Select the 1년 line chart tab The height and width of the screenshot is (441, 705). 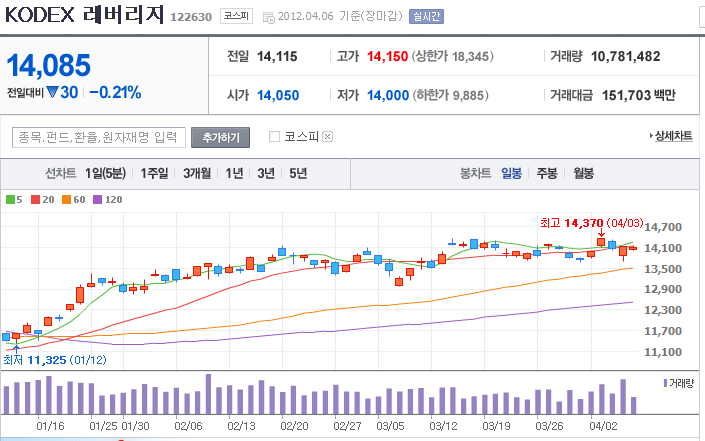click(234, 173)
